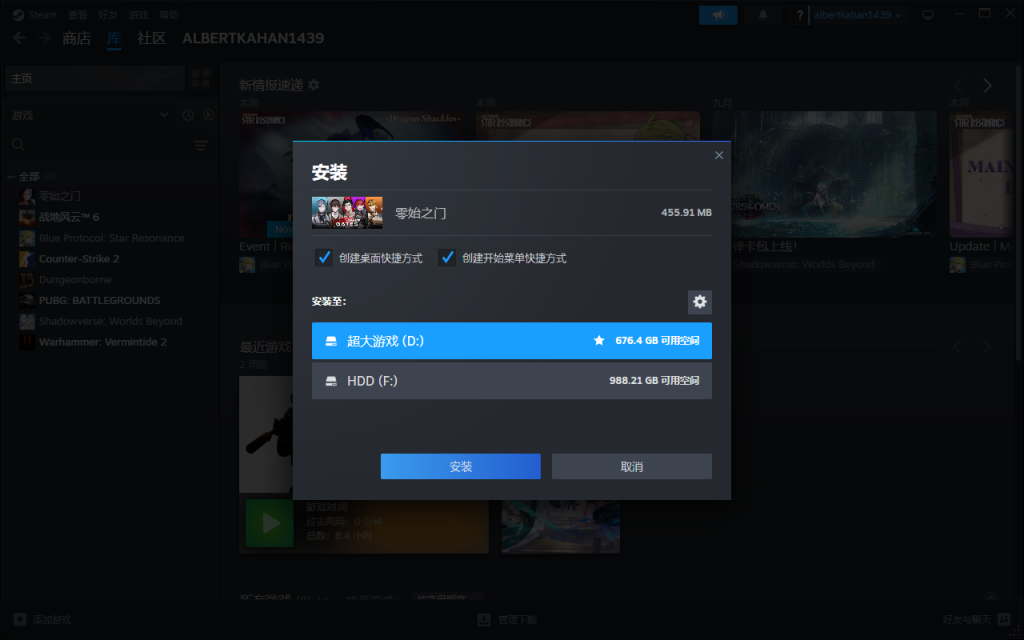Open the install location settings gear
The width and height of the screenshot is (1024, 640).
pos(699,301)
